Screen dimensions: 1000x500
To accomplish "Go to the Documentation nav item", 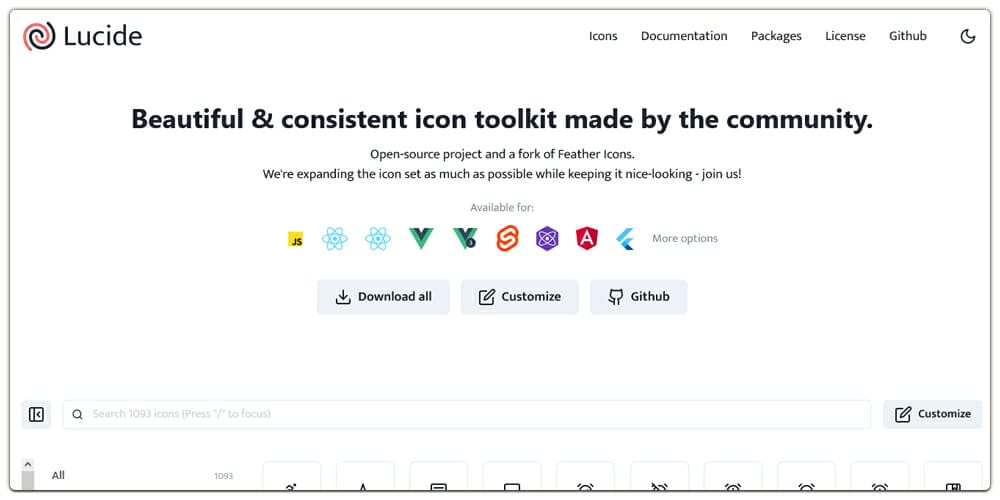I will click(684, 36).
